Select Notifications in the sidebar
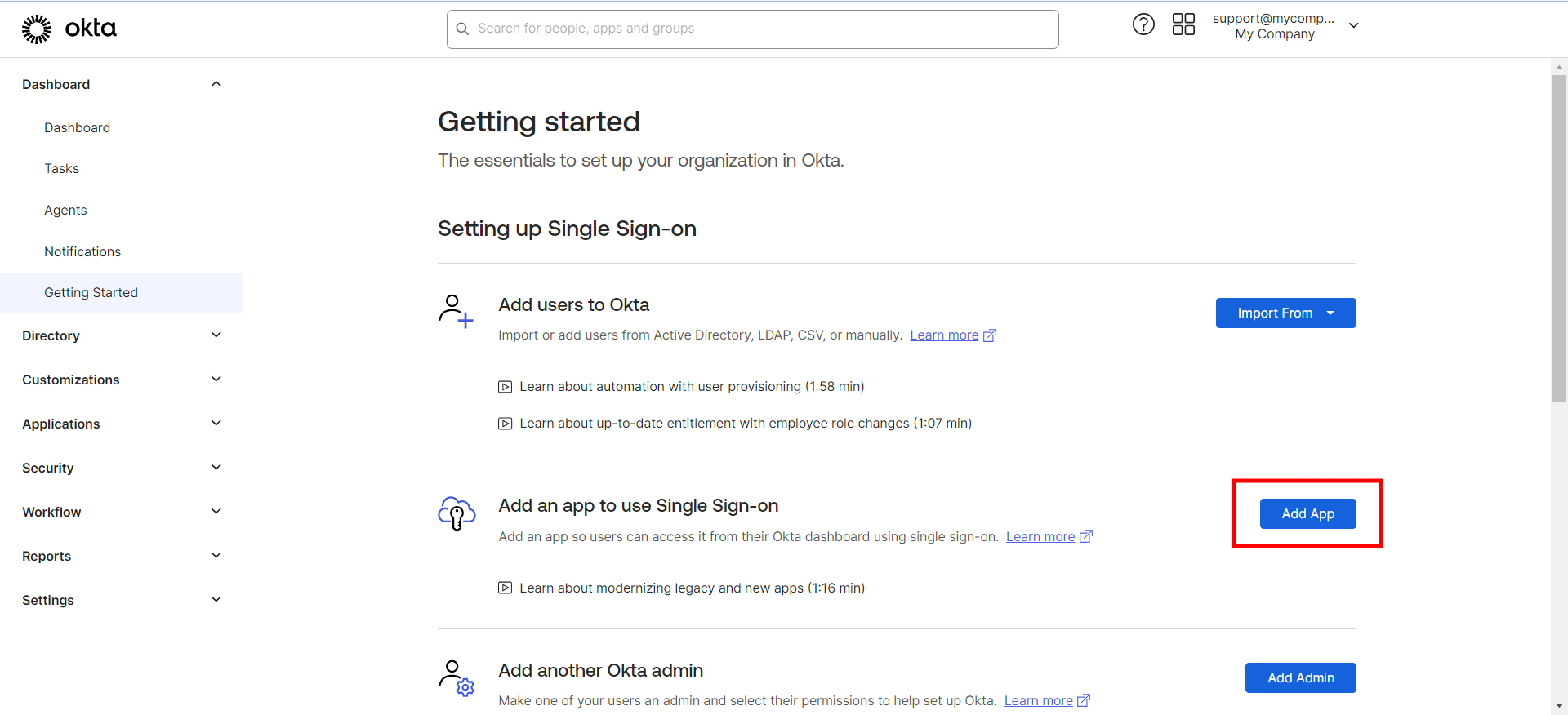The width and height of the screenshot is (1568, 715). tap(82, 251)
